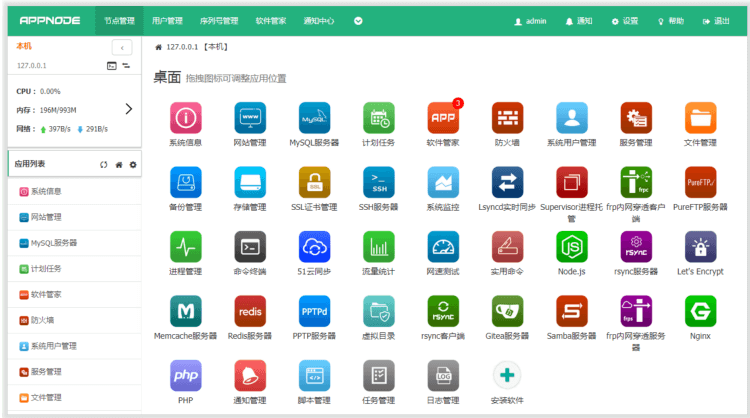Open the Node.js icon
Viewport: 750px width, 418px height.
point(572,247)
